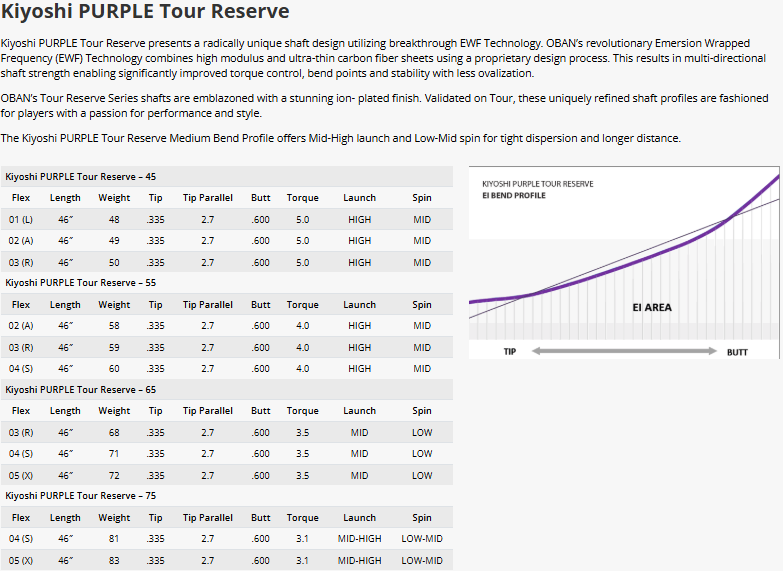Screen dimensions: 783x571
Task: Select flex cell '02 (A)' in the 55 table
Action: coord(21,326)
